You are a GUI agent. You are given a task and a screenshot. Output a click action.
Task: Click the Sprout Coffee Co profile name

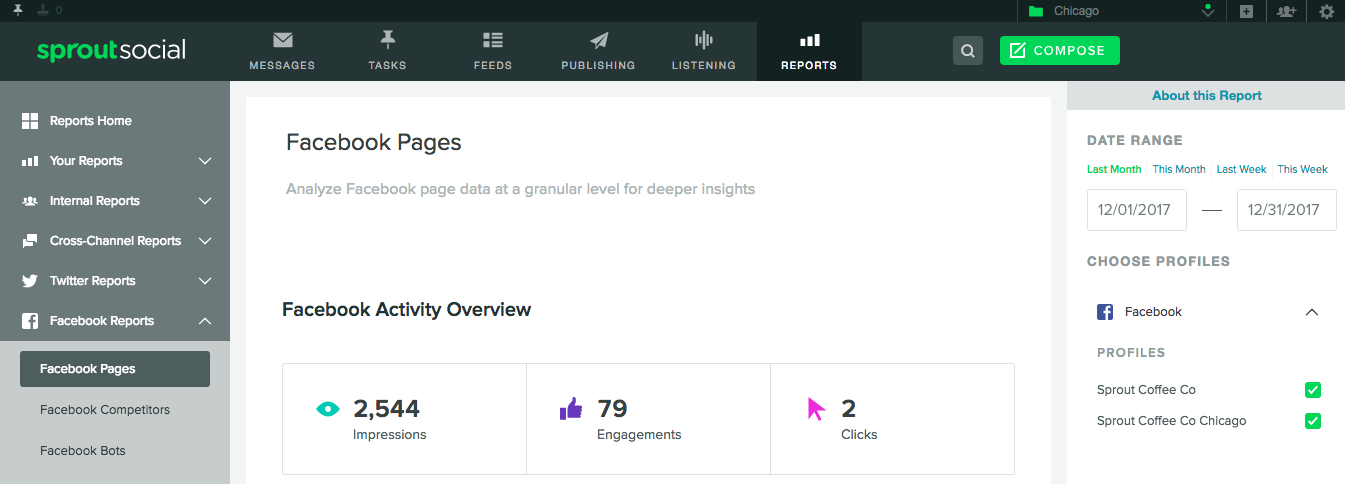coord(1146,390)
